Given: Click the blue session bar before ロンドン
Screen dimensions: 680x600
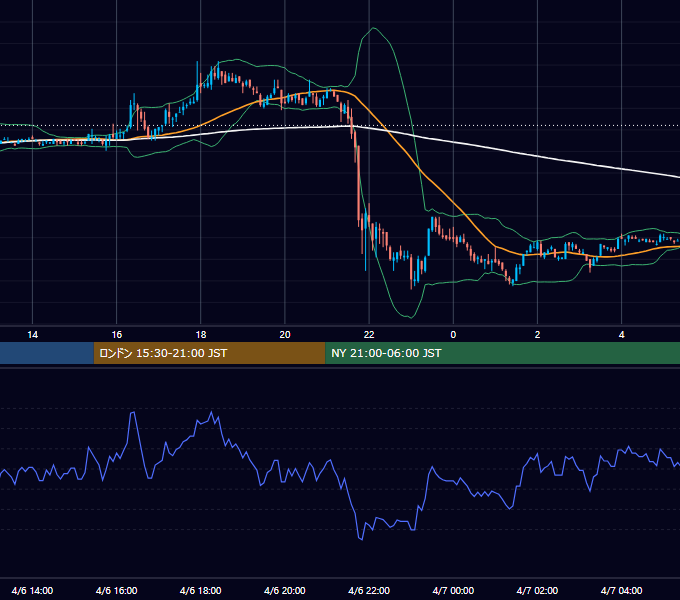Looking at the screenshot, I should coord(47,353).
